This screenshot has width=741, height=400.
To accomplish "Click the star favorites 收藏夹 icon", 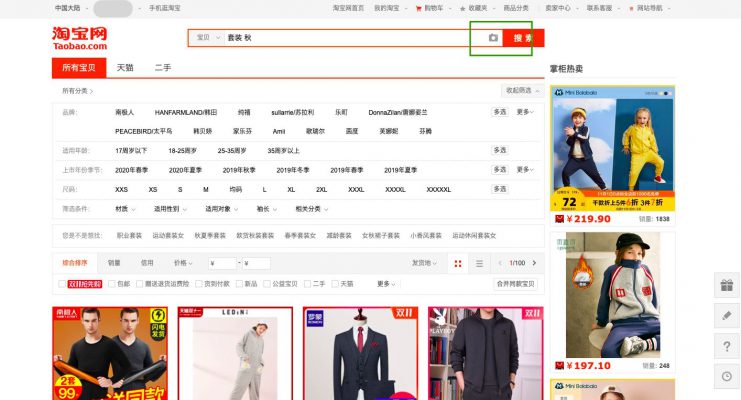I will pos(463,9).
